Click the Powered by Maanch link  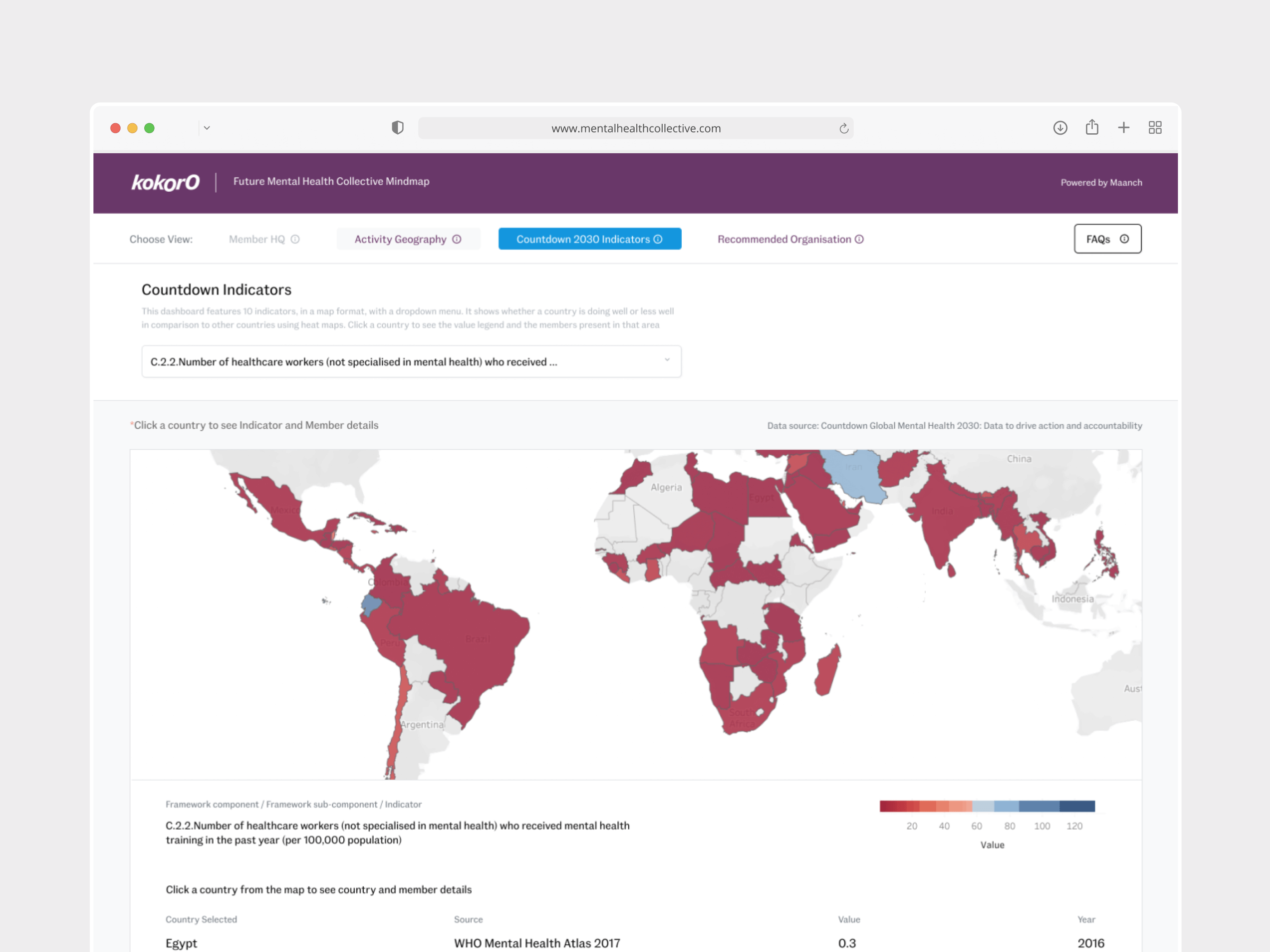point(1101,183)
